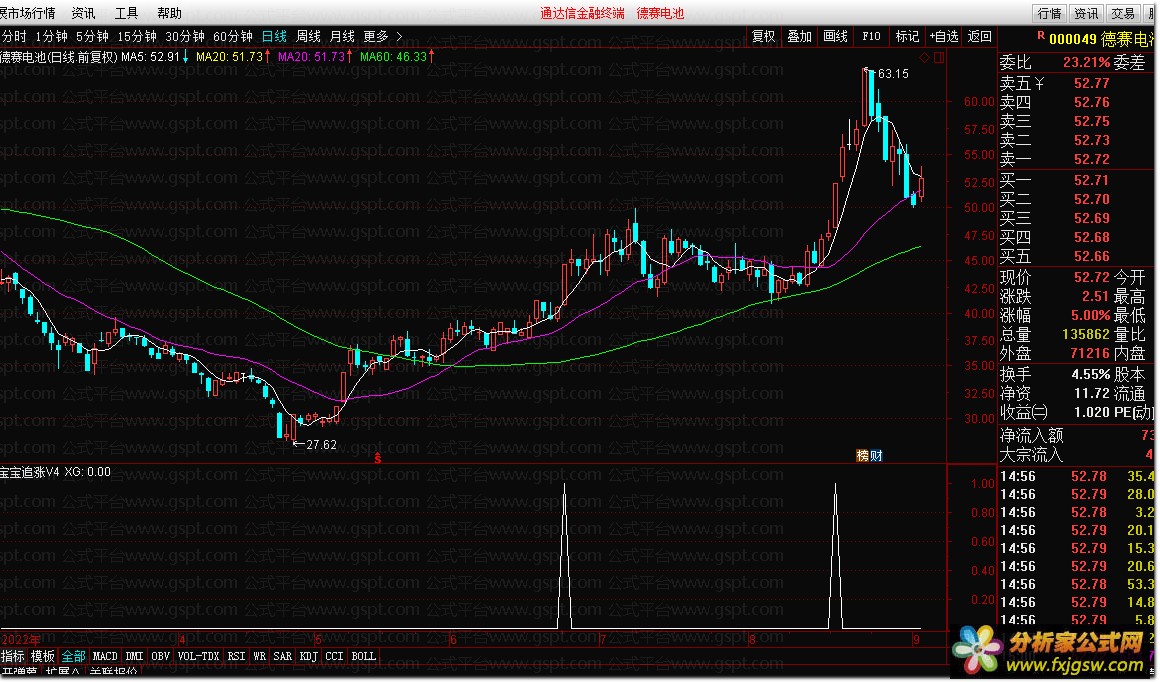The height and width of the screenshot is (682, 1160).
Task: Click the top-right 交易 button
Action: (x=1123, y=13)
